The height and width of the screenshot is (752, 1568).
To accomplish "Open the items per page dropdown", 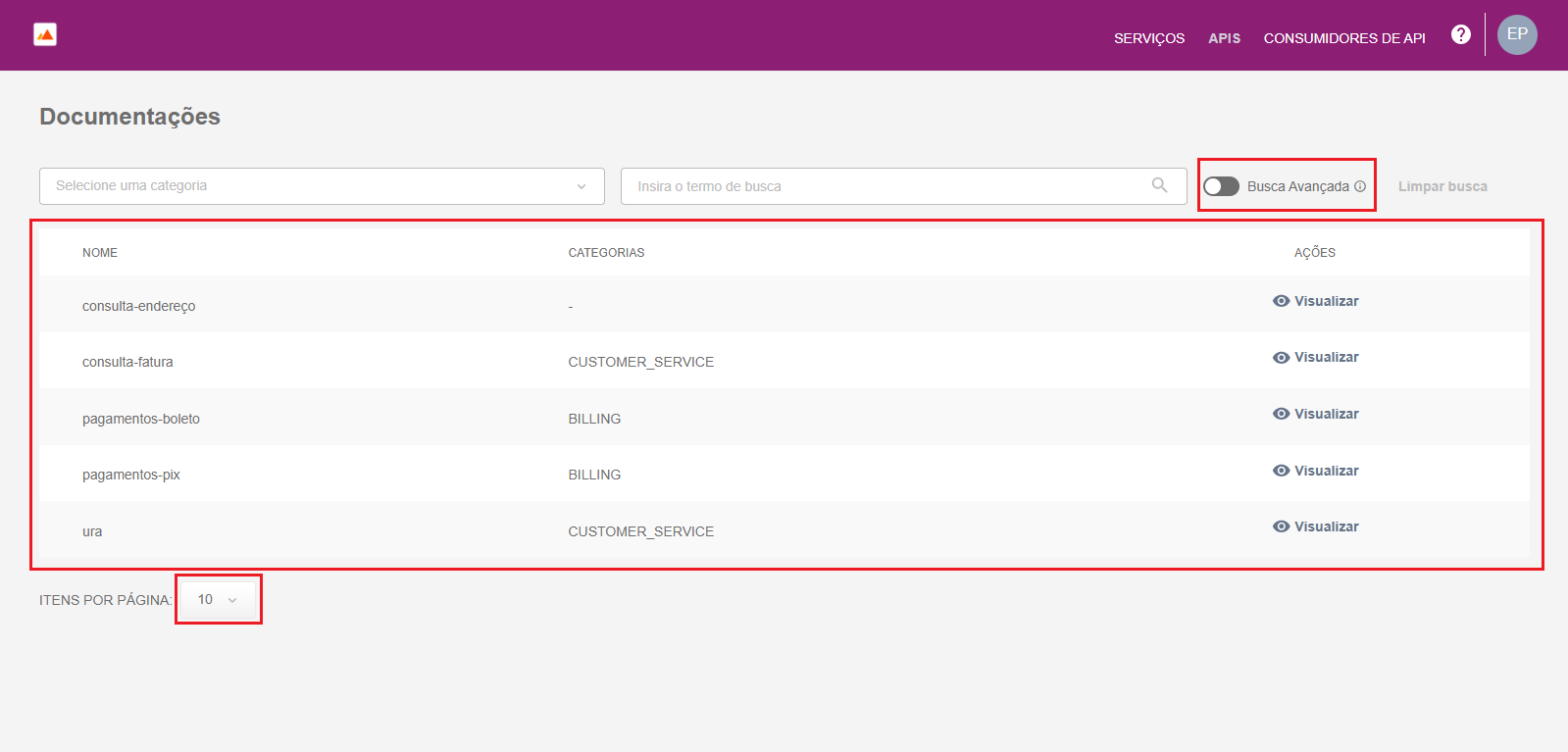I will [x=218, y=599].
